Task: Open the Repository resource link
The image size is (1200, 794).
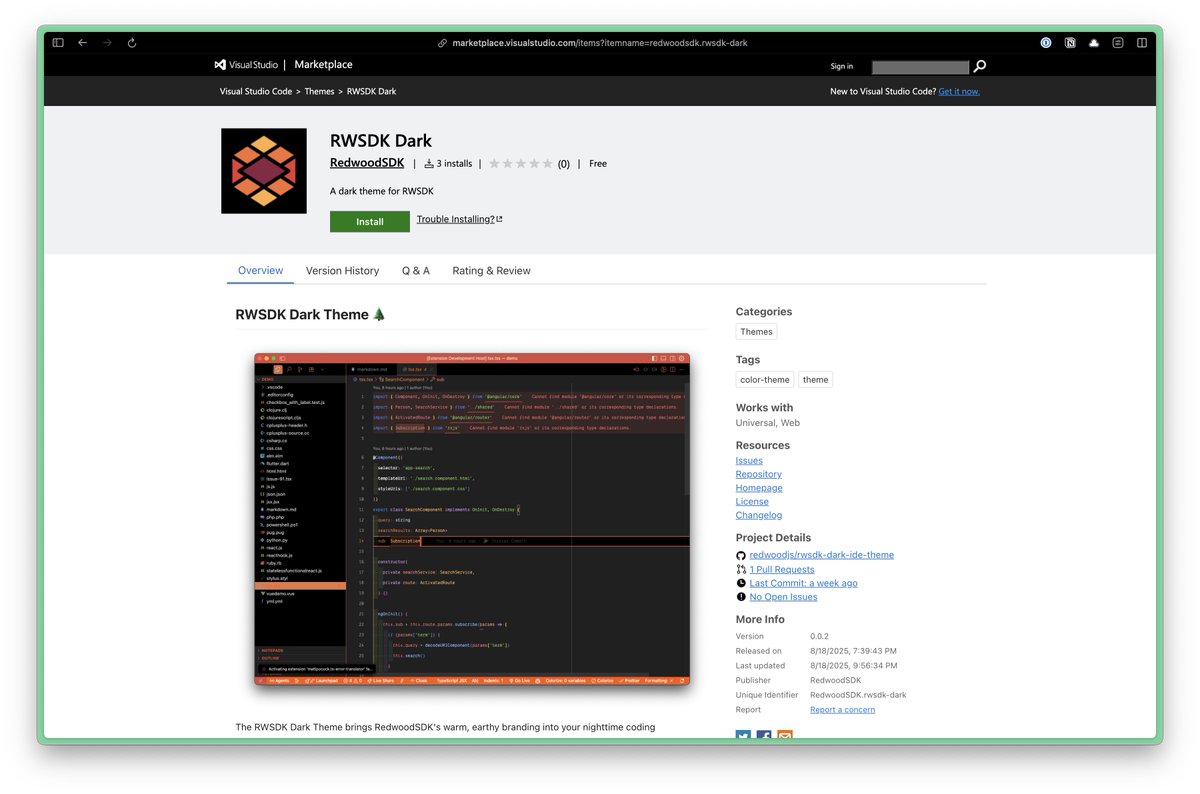Action: pos(759,474)
